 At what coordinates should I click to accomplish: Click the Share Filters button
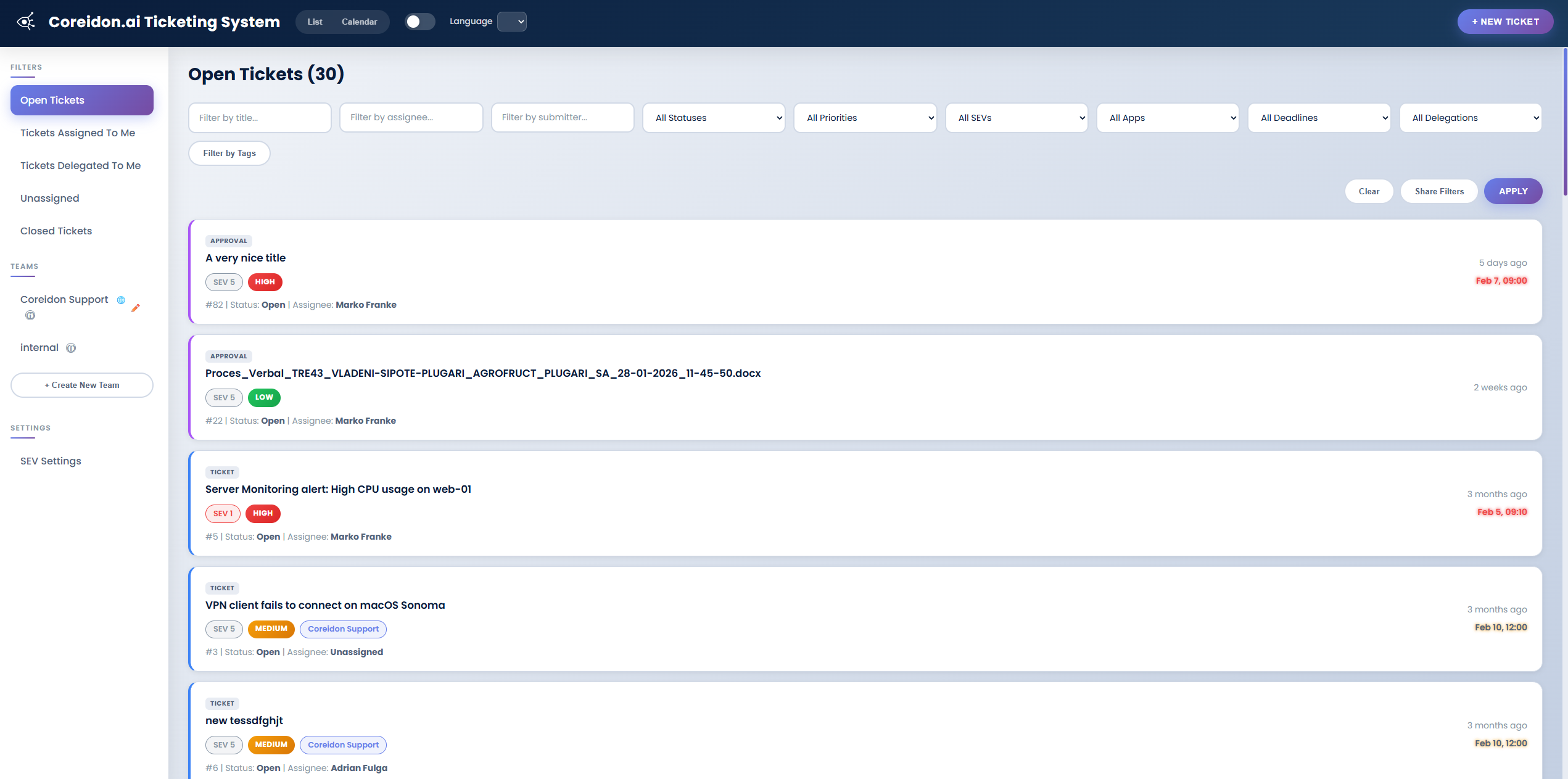[x=1439, y=191]
